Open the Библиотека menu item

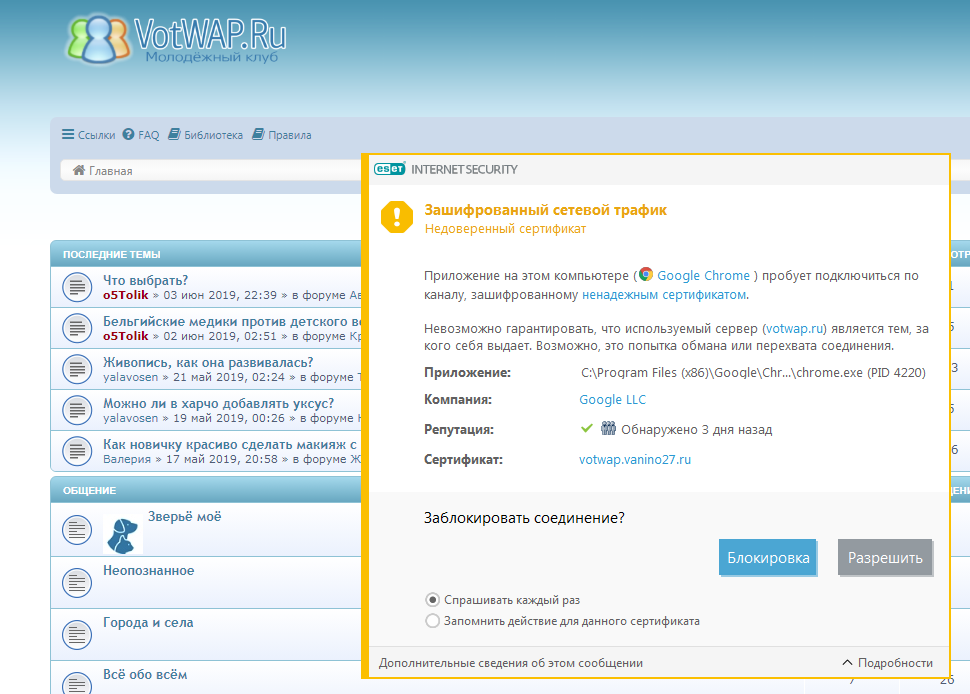click(206, 135)
